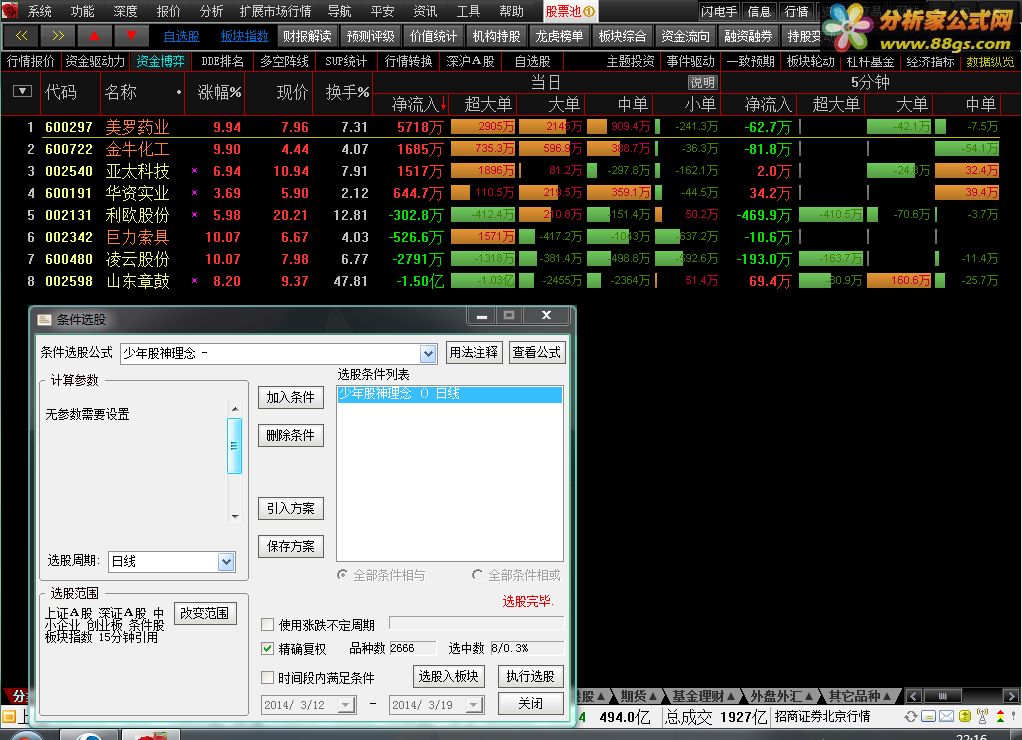This screenshot has height=740, width=1022.
Task: Click 执行选股 button
Action: click(531, 676)
